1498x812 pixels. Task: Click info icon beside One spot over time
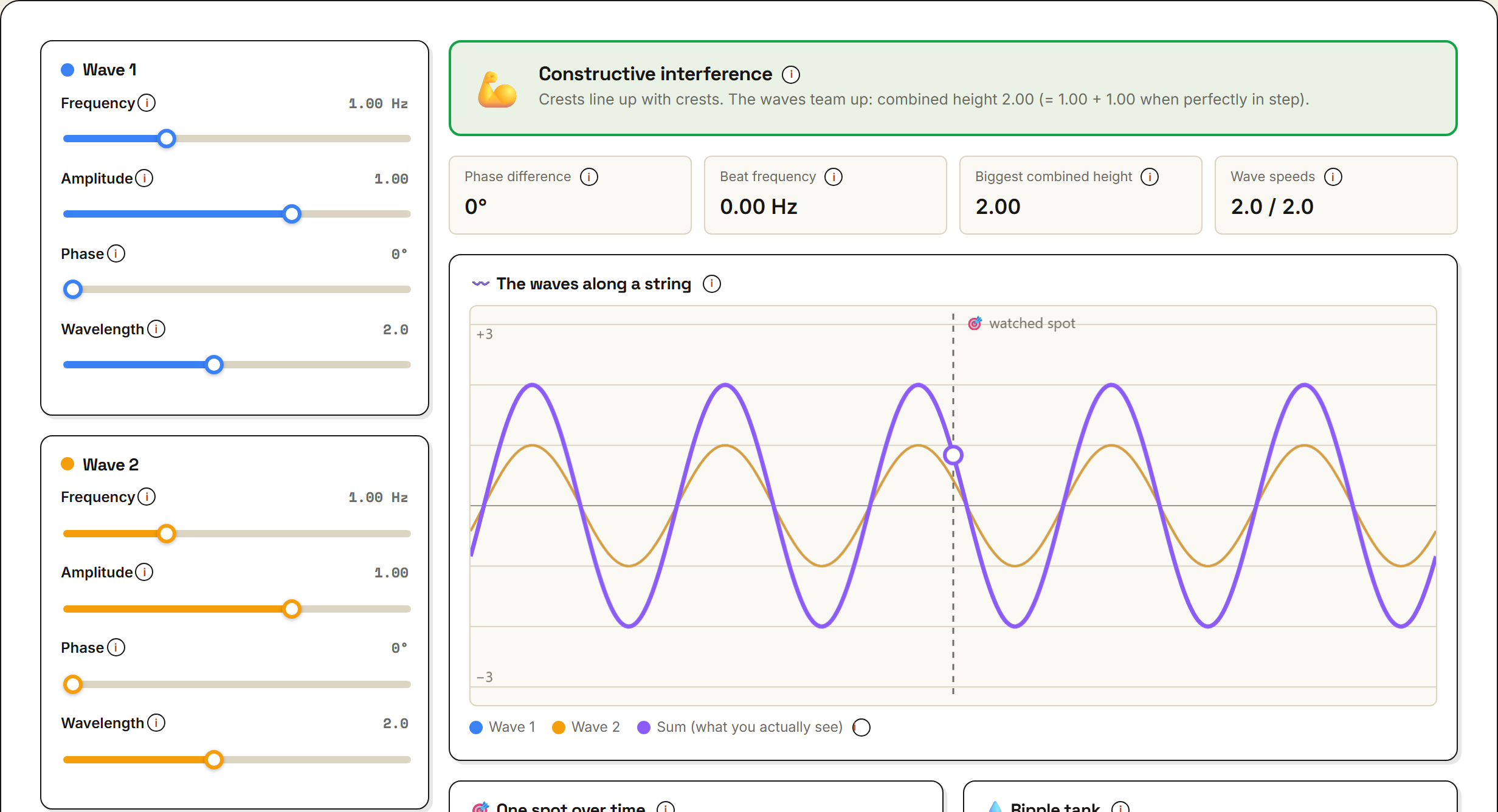[666, 807]
